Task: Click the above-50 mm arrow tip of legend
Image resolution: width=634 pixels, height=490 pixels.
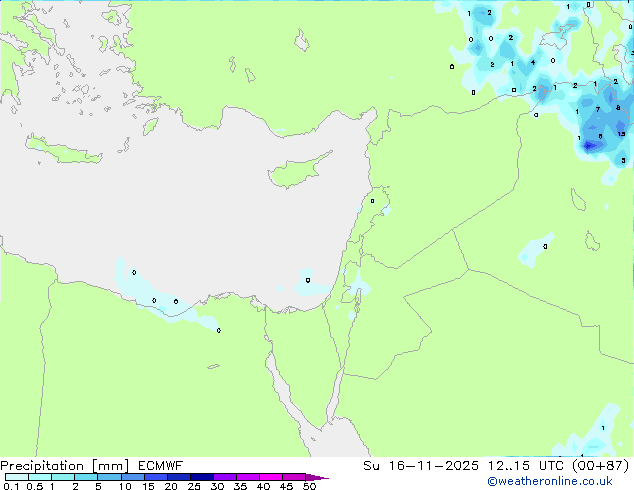Action: pos(317,477)
